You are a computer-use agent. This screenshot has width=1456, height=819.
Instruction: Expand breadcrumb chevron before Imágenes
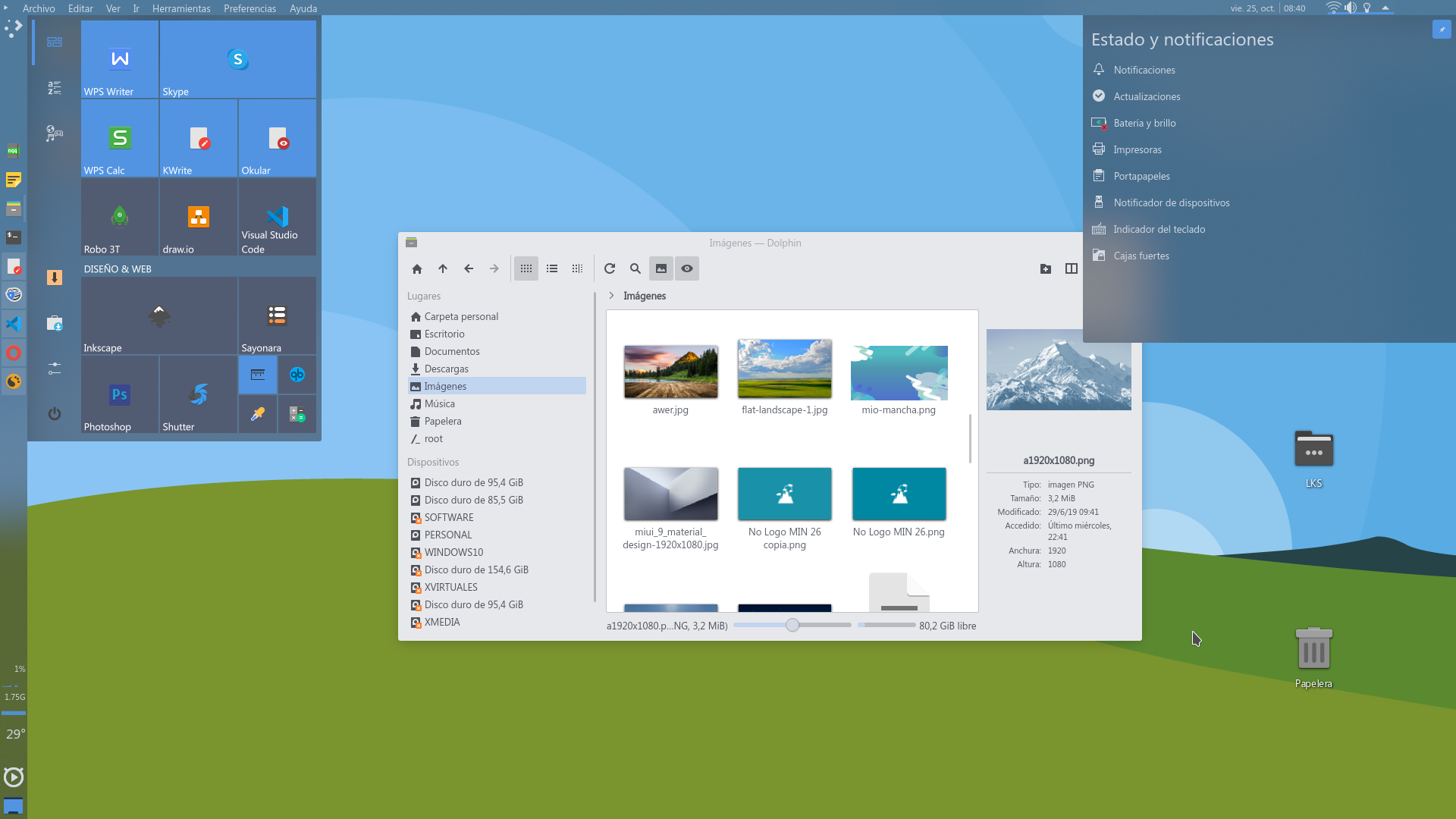pos(611,296)
